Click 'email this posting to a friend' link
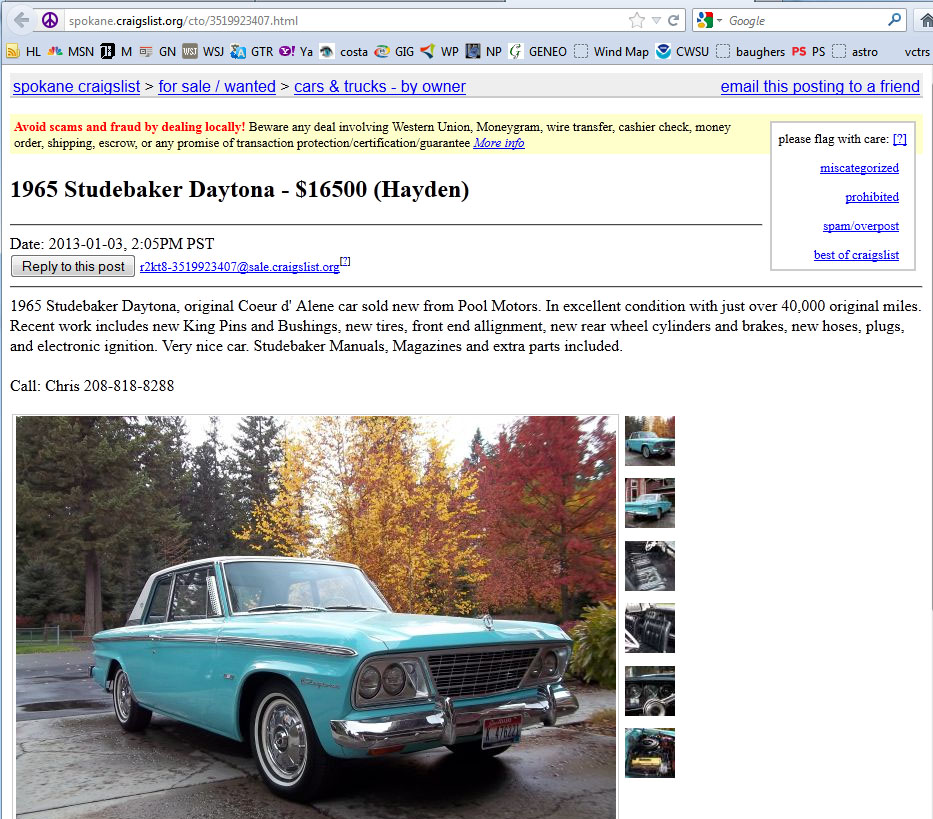This screenshot has width=933, height=819. coord(820,87)
